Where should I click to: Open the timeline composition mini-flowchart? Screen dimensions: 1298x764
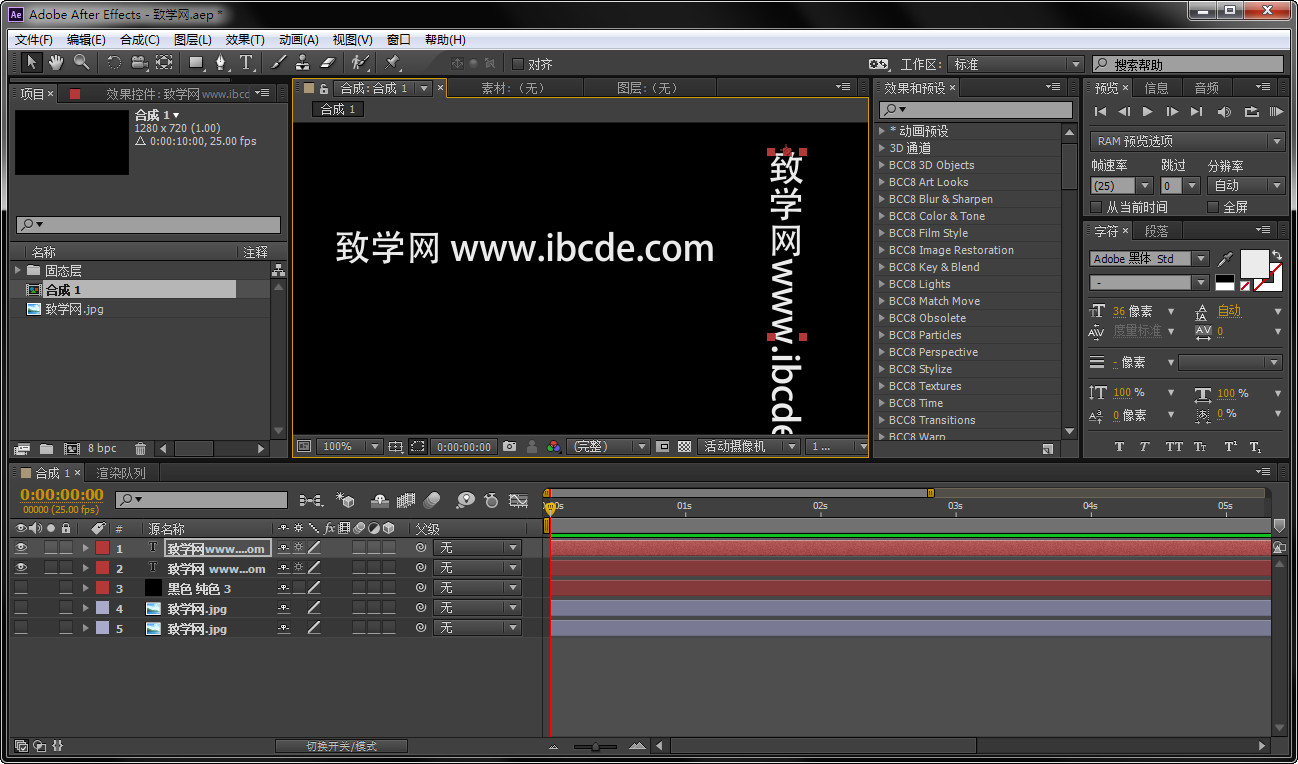point(311,500)
